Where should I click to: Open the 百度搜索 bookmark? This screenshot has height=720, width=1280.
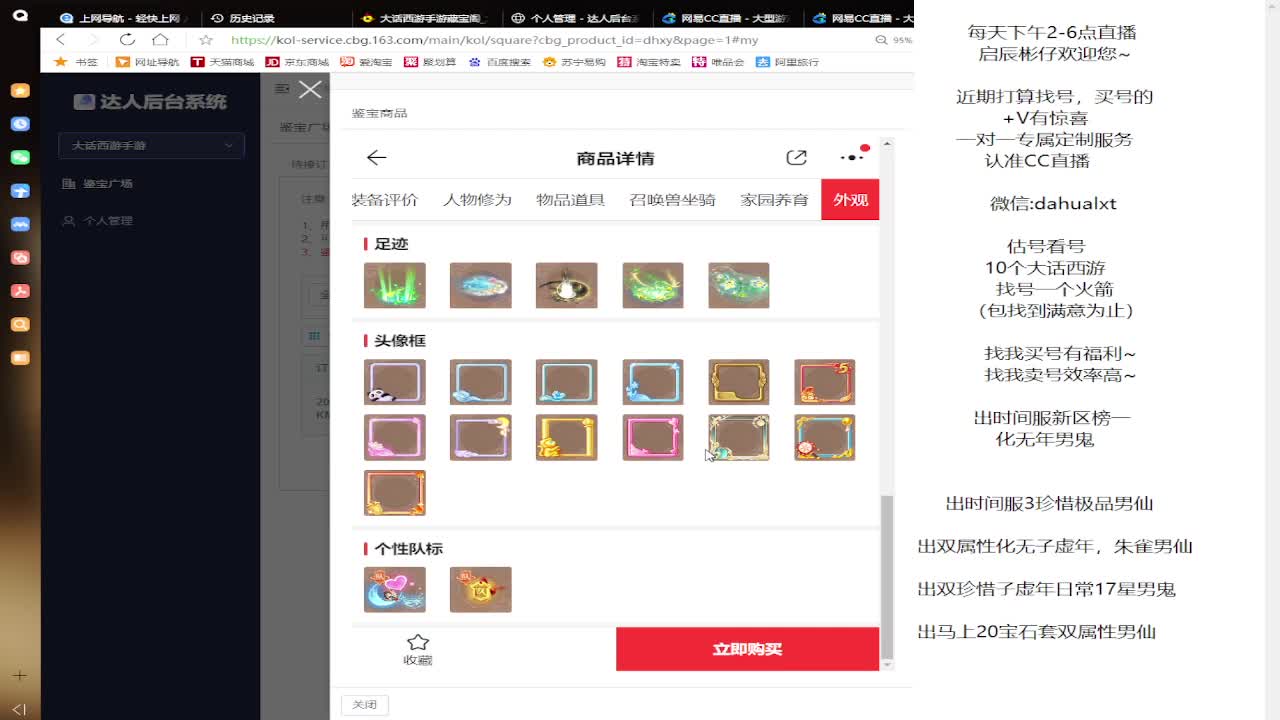point(500,62)
